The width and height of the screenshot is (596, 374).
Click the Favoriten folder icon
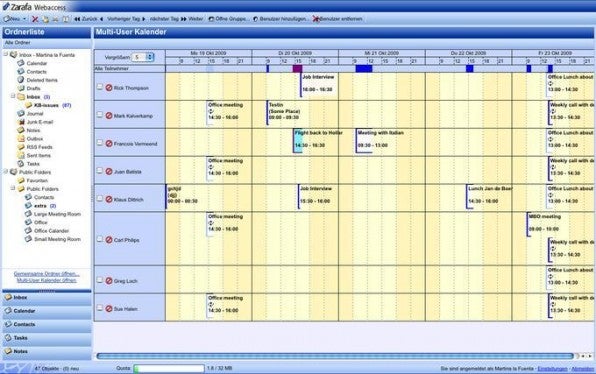click(21, 180)
